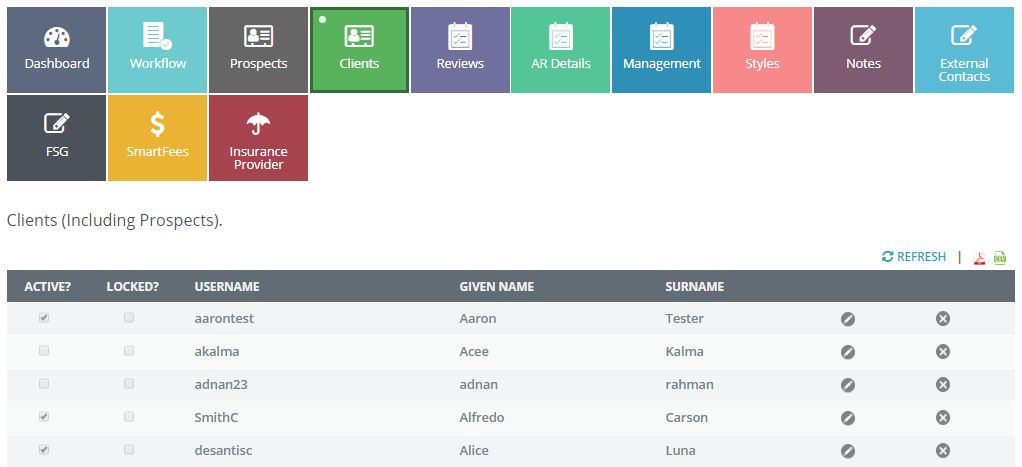Image resolution: width=1022 pixels, height=467 pixels.
Task: Click the edit pencil icon for desantisc
Action: tap(847, 451)
